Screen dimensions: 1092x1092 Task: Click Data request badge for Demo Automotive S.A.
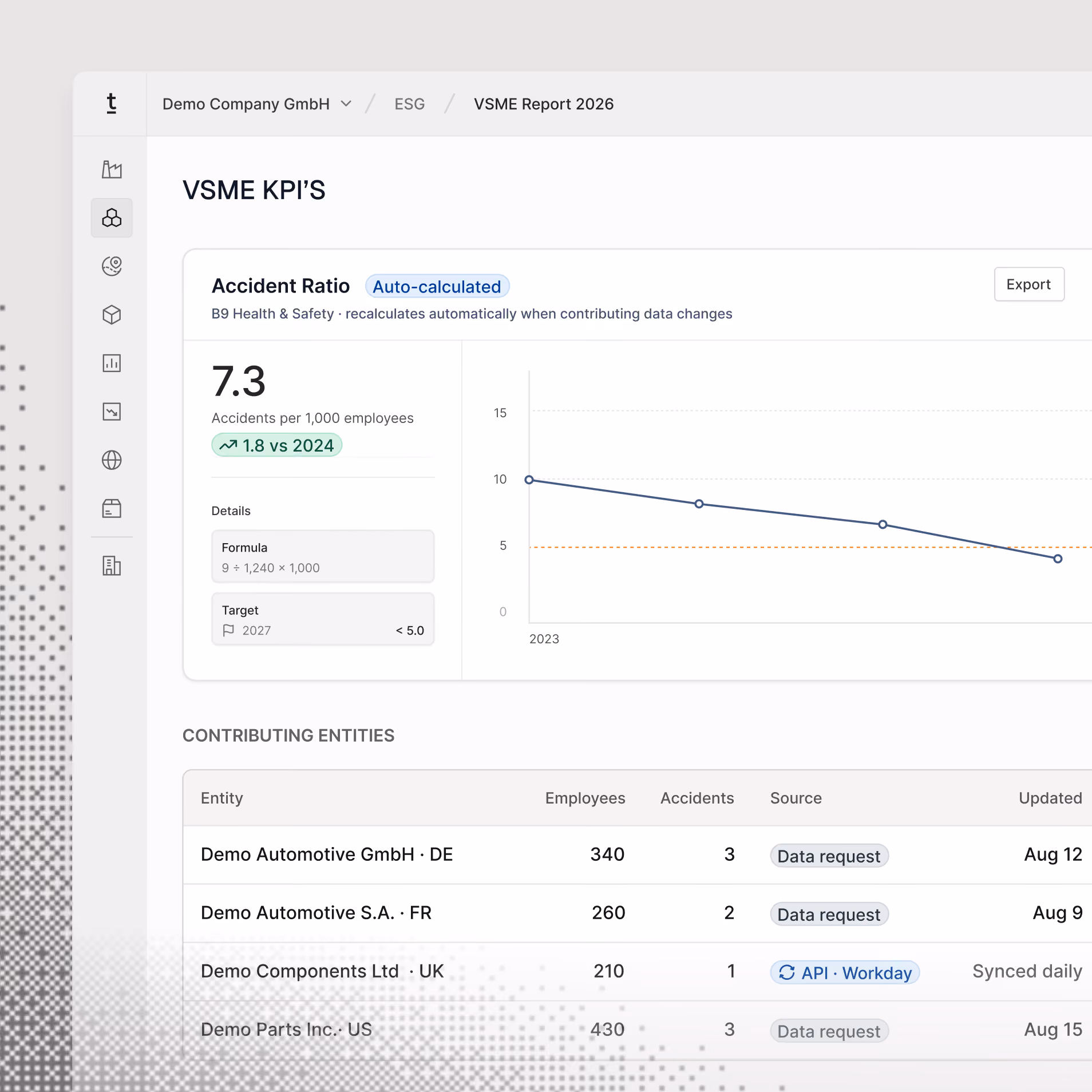pos(829,914)
